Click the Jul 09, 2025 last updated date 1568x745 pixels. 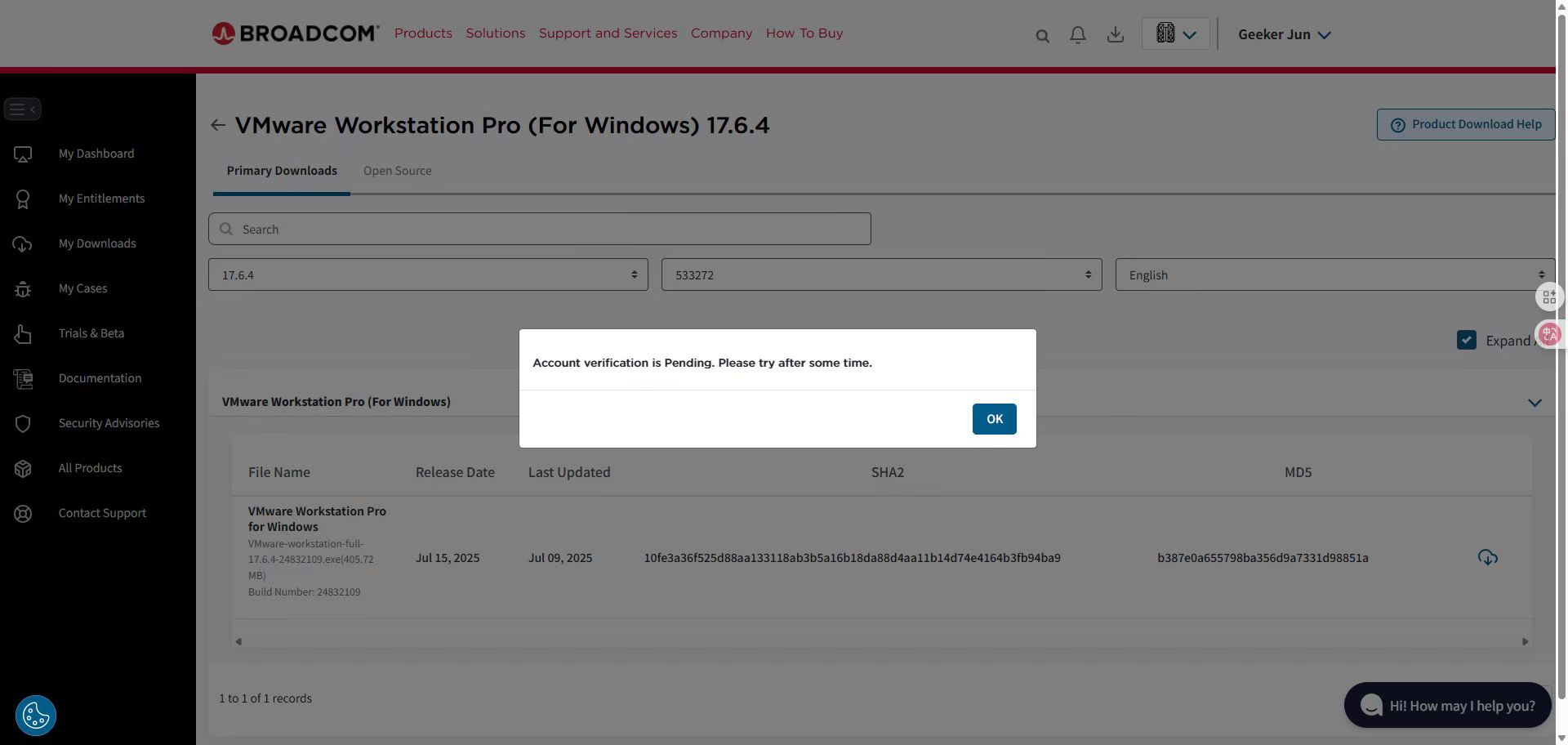560,558
